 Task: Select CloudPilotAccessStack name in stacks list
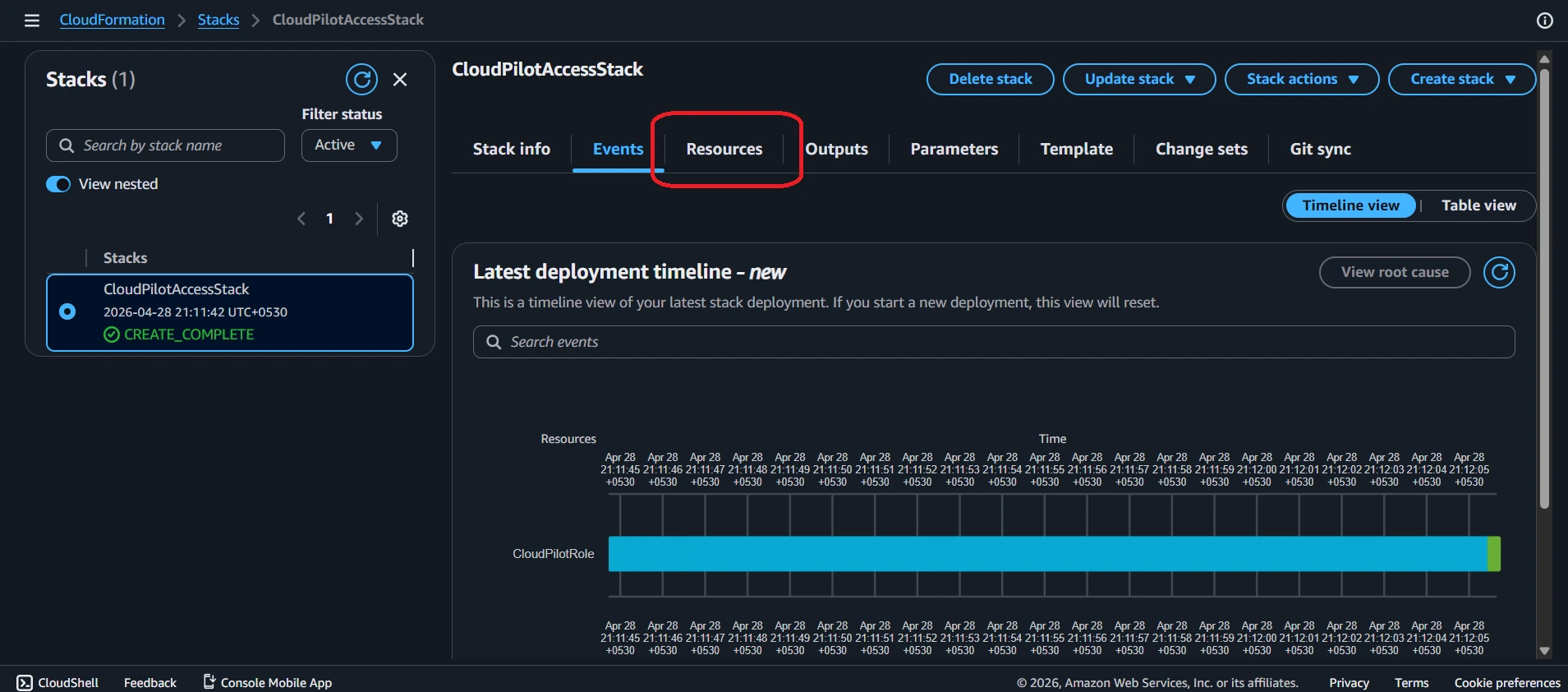(176, 289)
